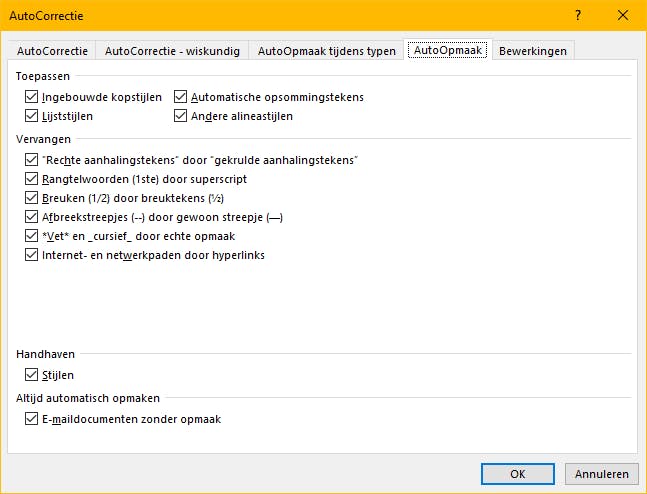This screenshot has width=647, height=494.
Task: Click the Annuleren button
Action: tap(601, 474)
